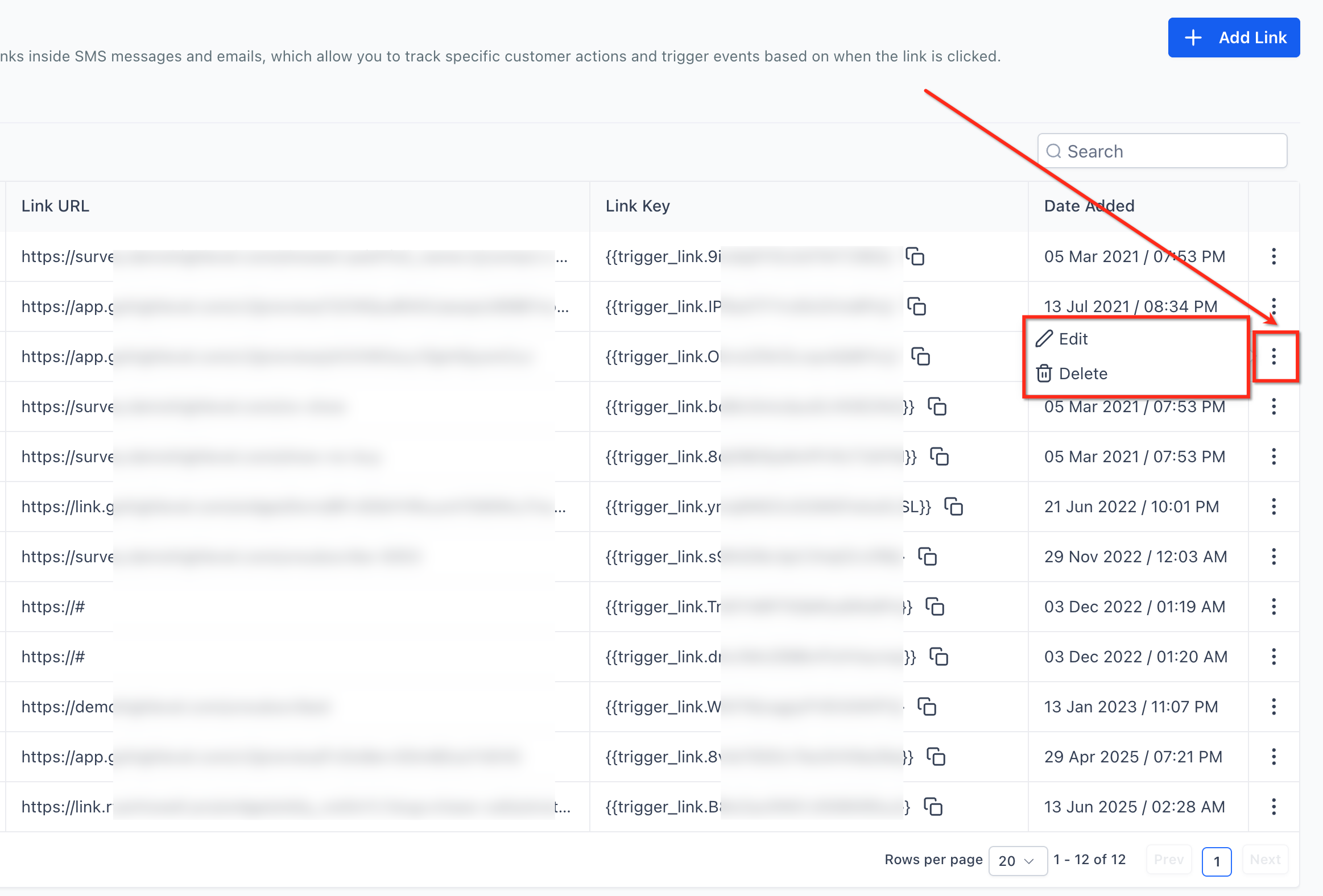Screen dimensions: 1323x896
Task: Click the Add Link button
Action: (1234, 38)
